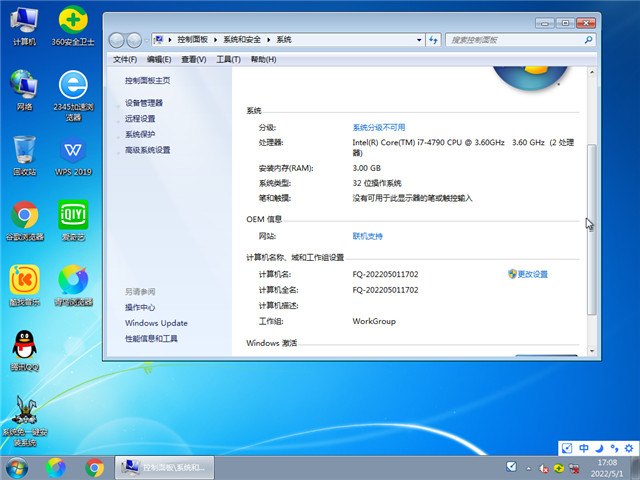Click the vertical scrollbar thumb

tap(592, 229)
